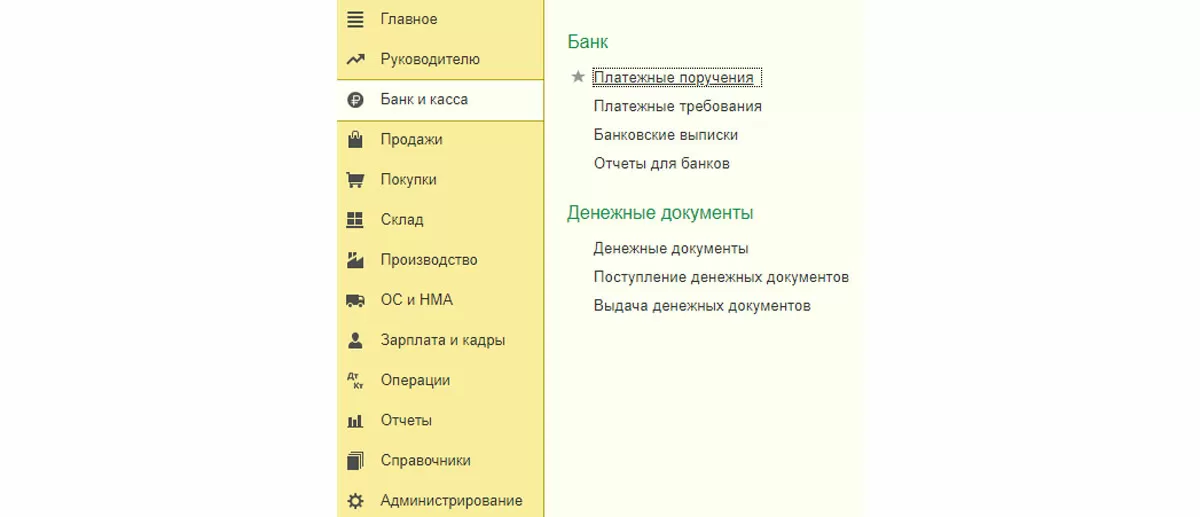
Task: Open Отчеты для банков
Action: point(661,163)
